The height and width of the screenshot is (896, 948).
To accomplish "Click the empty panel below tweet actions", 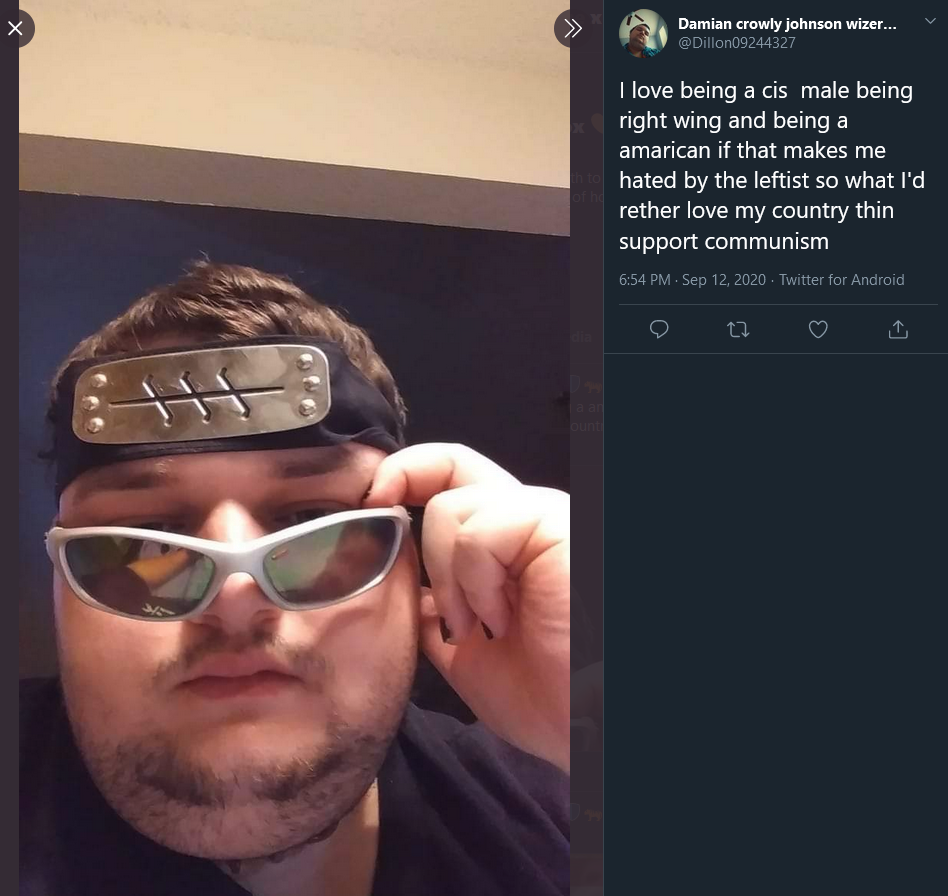I will click(x=776, y=625).
